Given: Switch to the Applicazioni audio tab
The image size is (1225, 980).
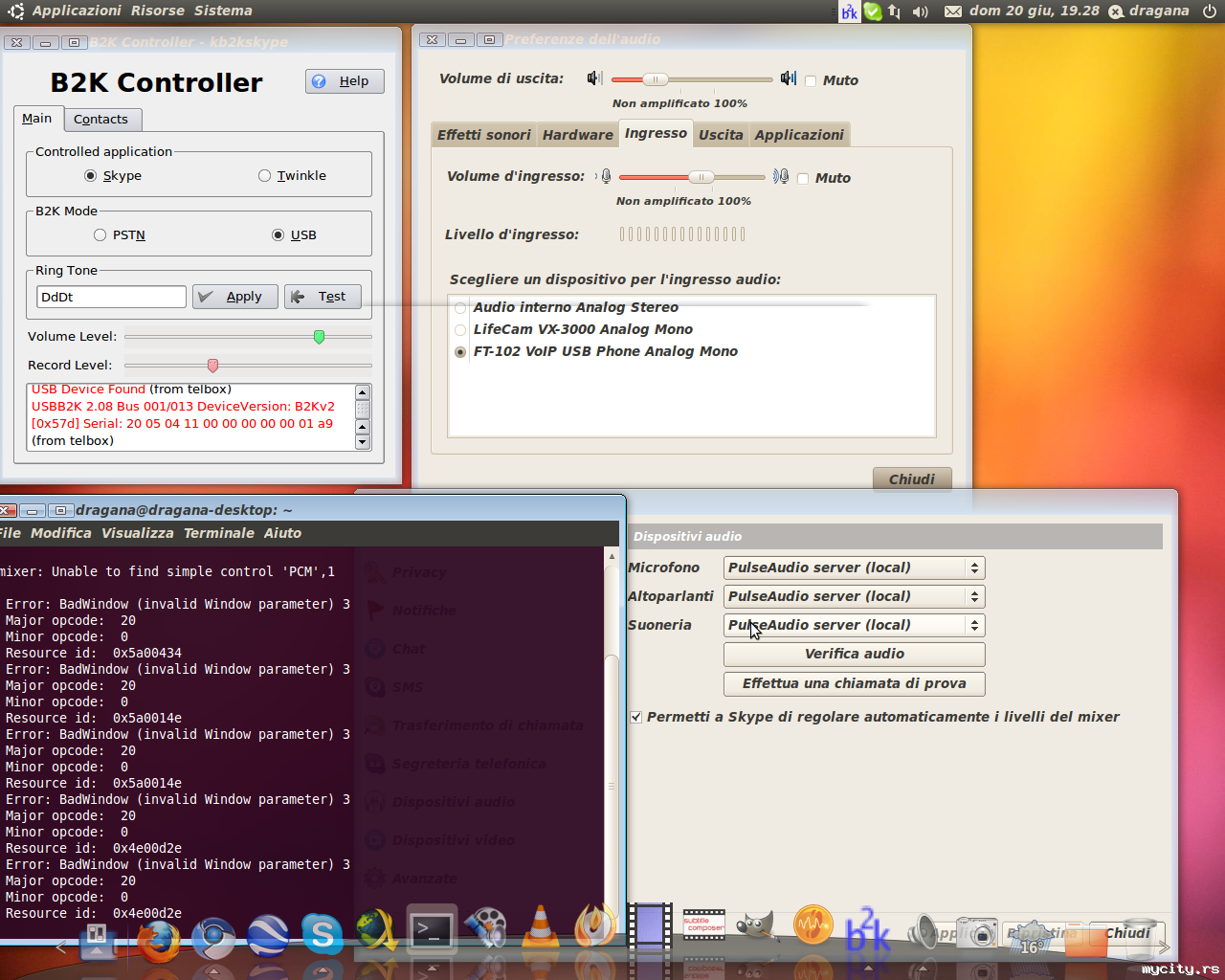Looking at the screenshot, I should click(799, 135).
